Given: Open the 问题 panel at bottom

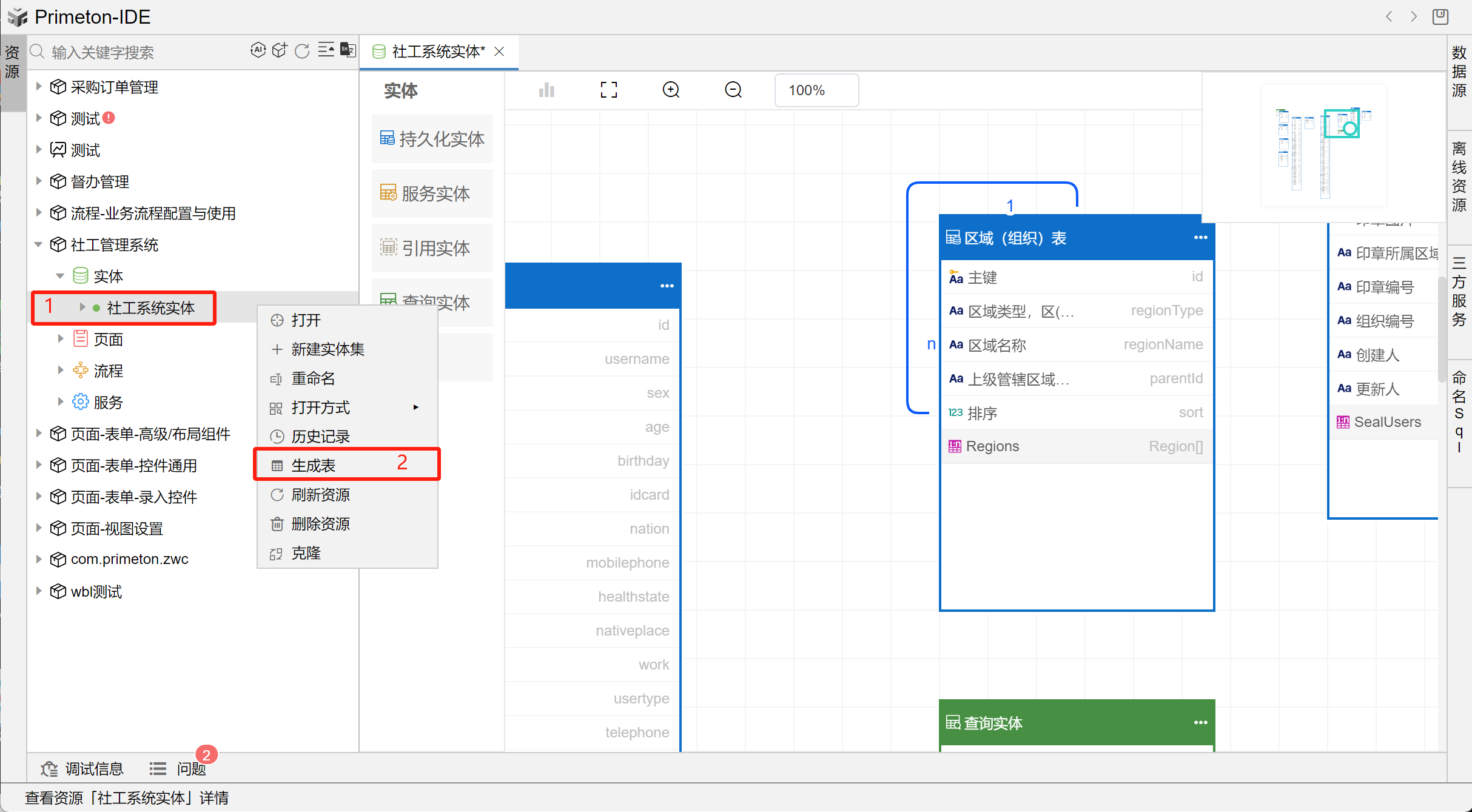Looking at the screenshot, I should (x=190, y=768).
